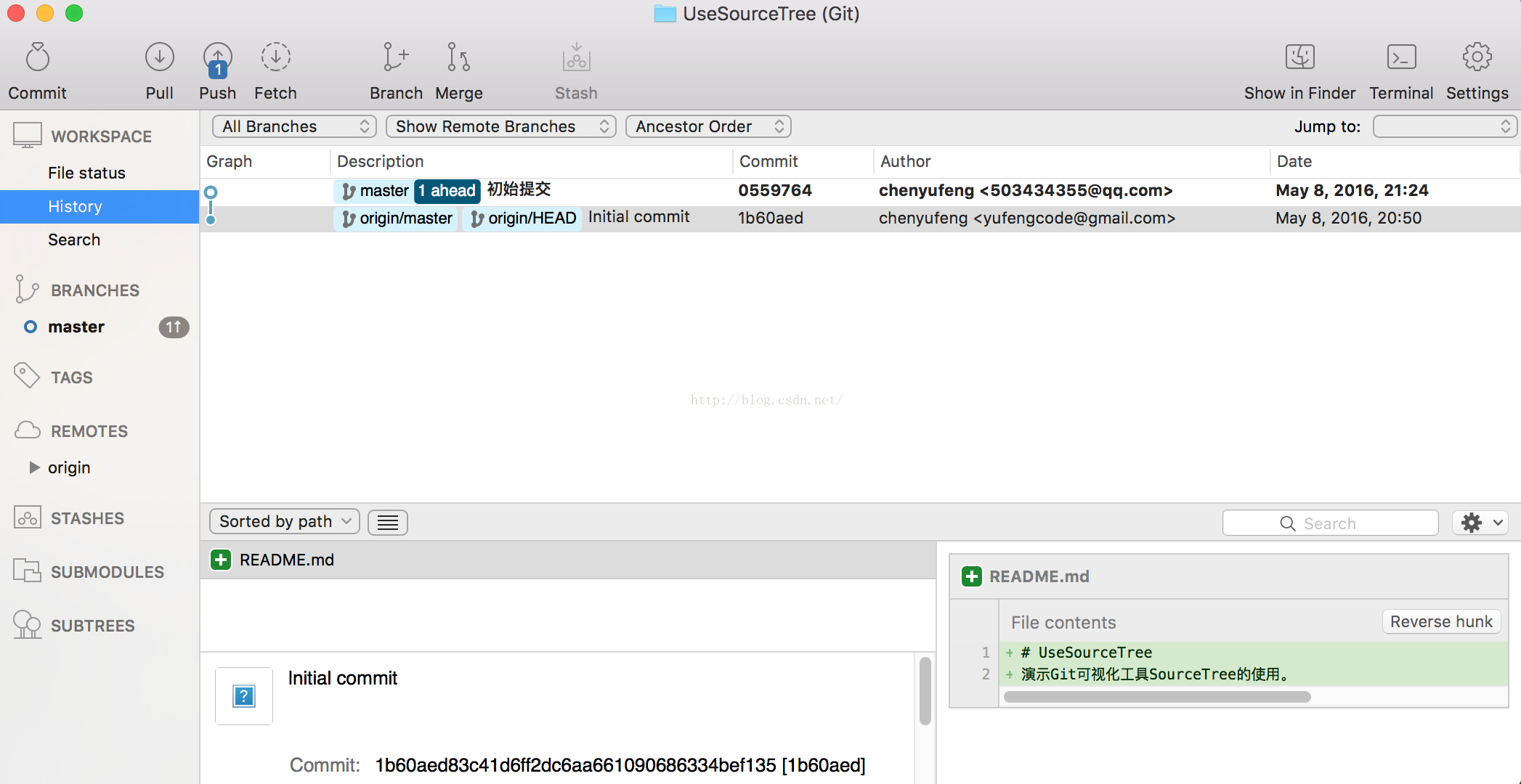Open the Terminal from toolbar

1400,58
